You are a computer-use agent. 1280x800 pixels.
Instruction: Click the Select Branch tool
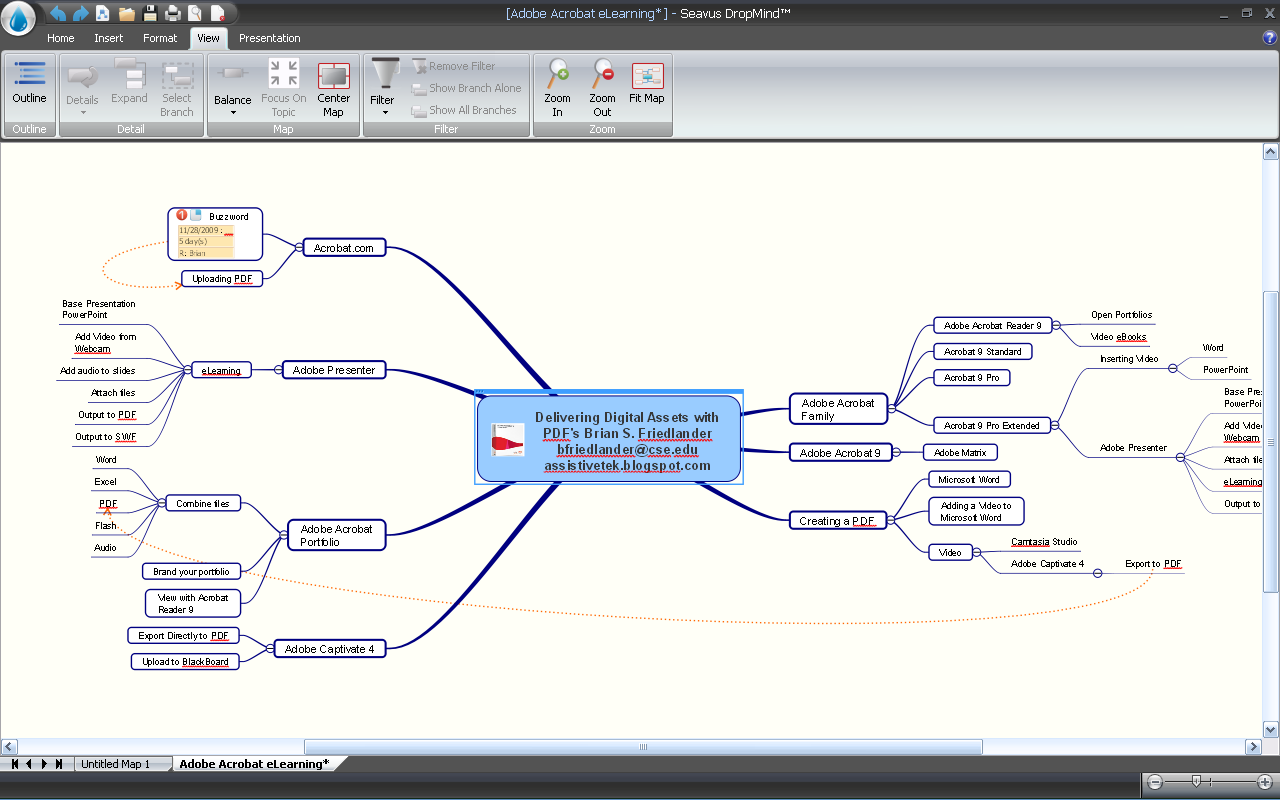point(177,90)
